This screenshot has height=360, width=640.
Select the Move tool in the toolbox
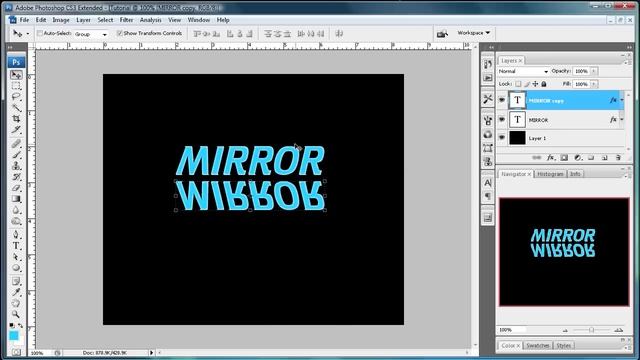[16, 75]
